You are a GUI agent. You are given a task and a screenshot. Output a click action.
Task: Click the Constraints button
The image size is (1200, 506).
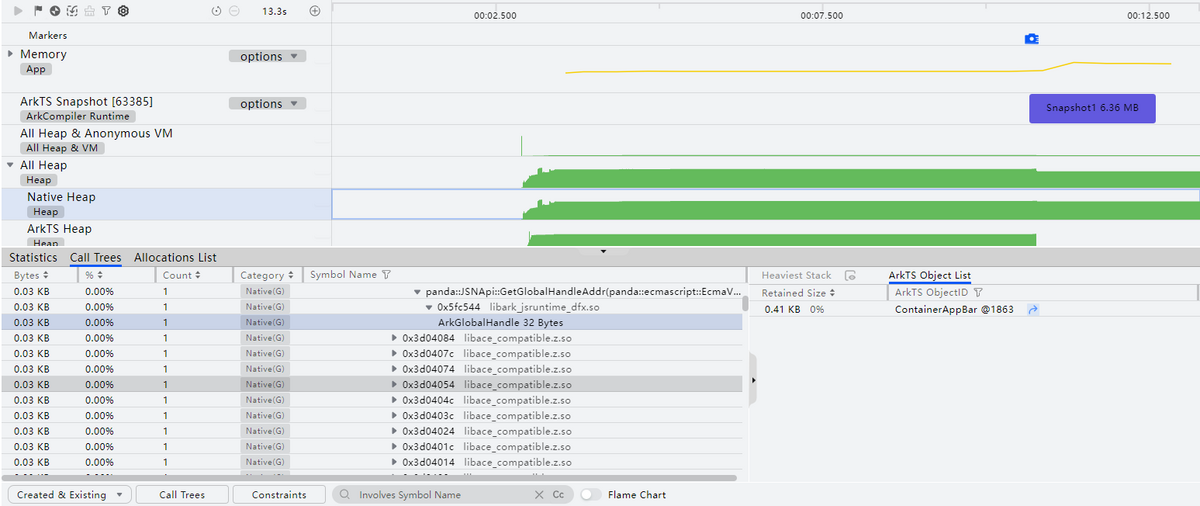[x=279, y=495]
